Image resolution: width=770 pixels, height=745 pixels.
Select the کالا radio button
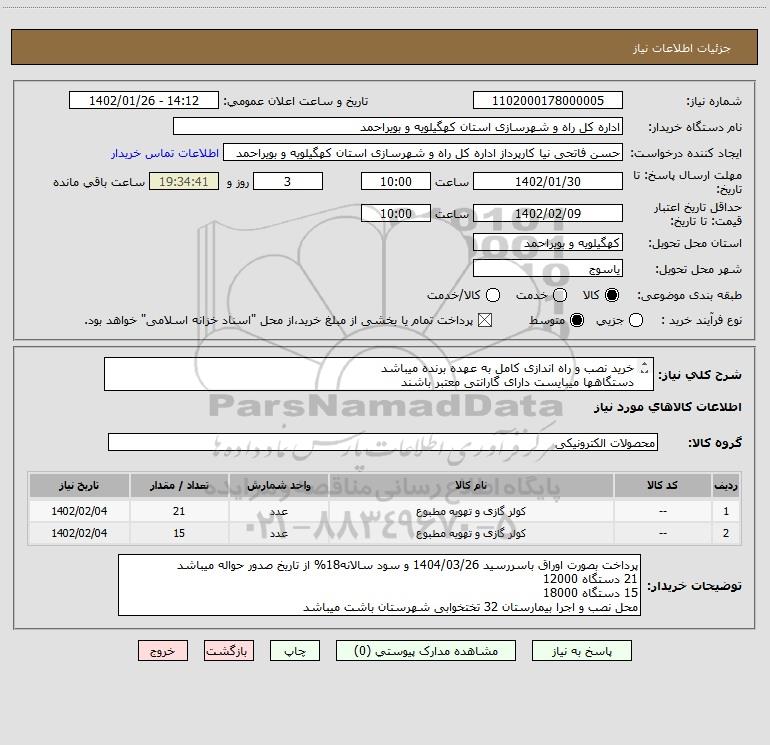[x=612, y=295]
